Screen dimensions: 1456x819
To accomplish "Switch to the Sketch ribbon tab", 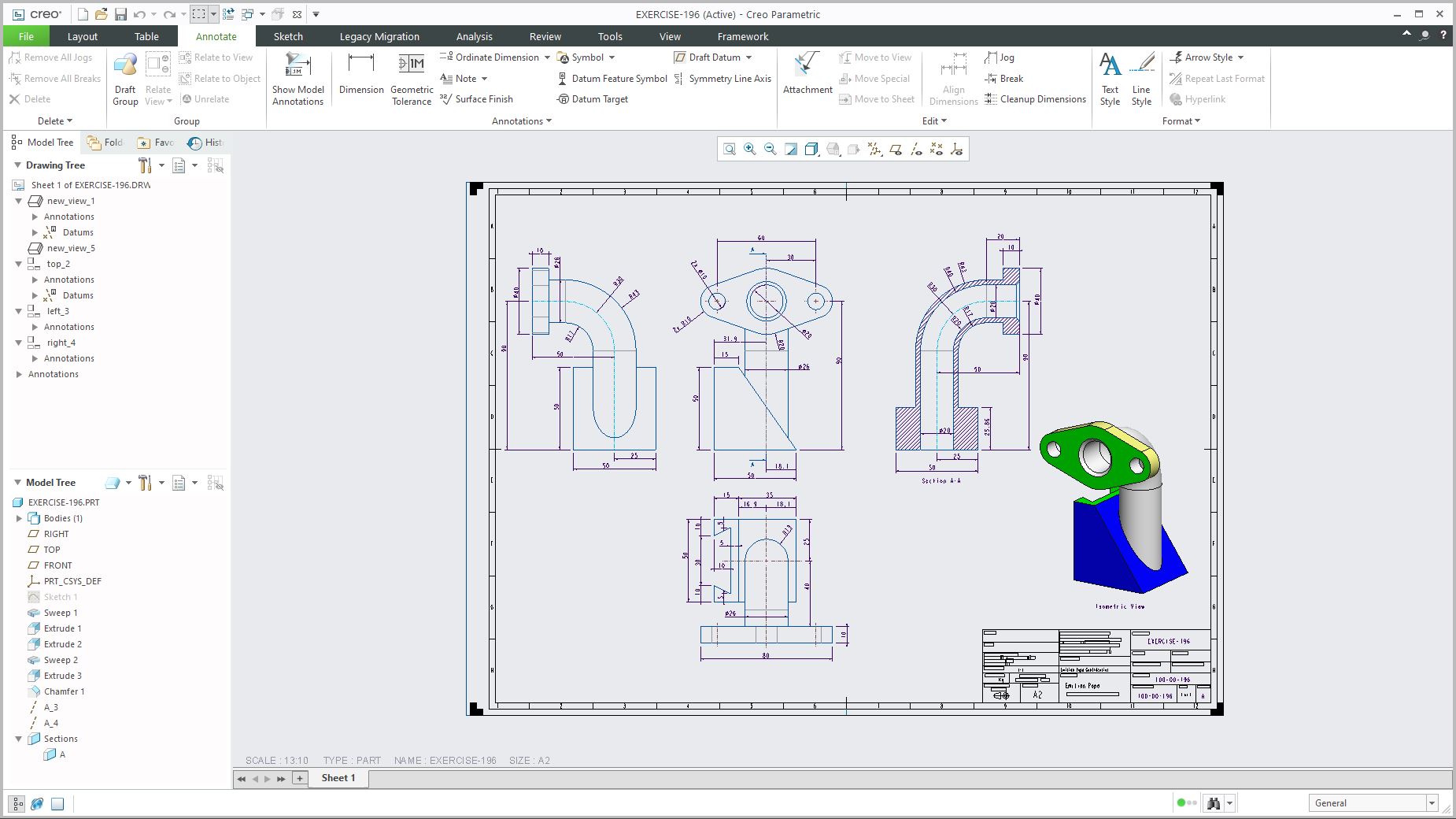I will coord(288,36).
